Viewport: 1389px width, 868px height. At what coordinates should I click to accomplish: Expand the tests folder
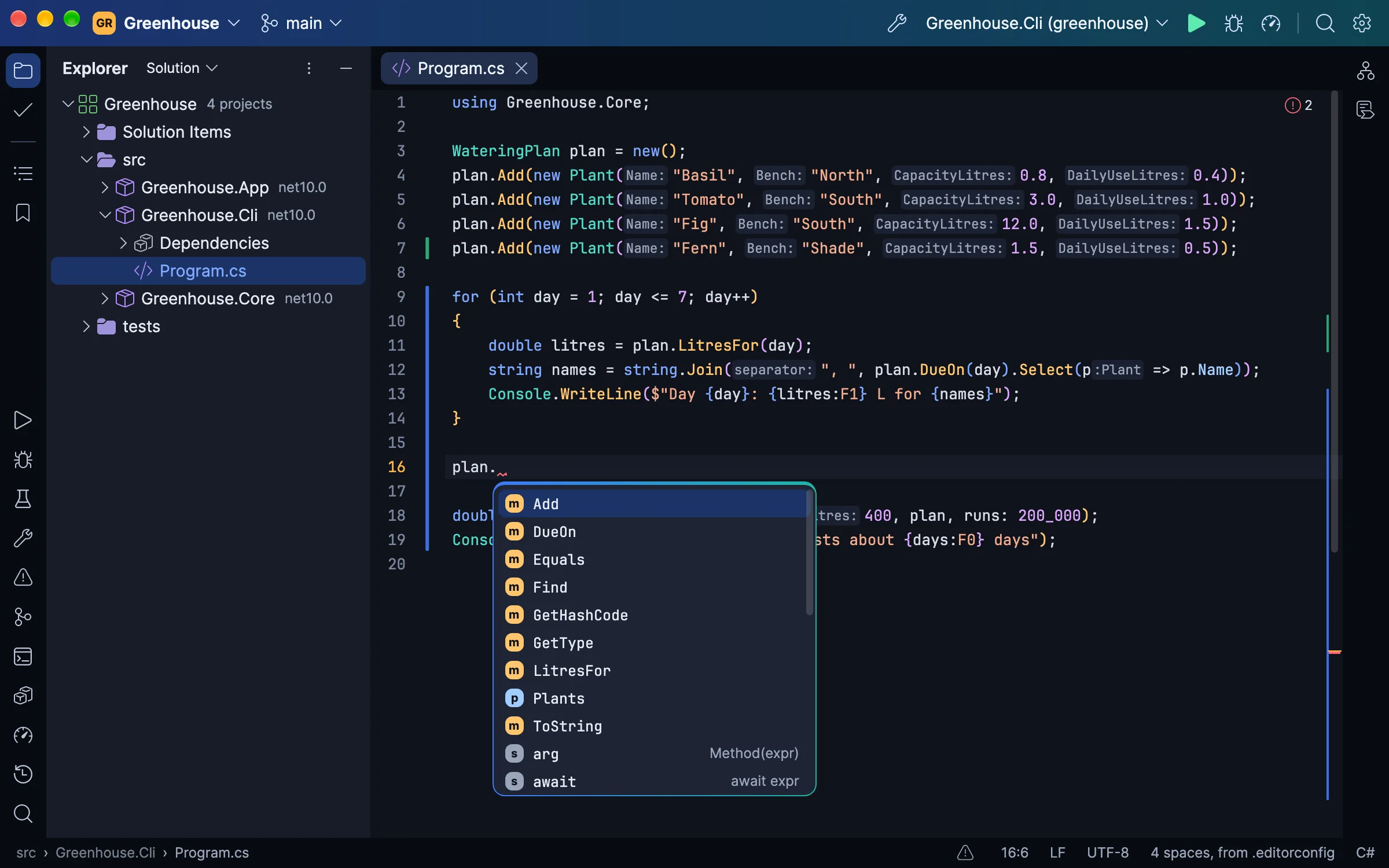[x=86, y=326]
